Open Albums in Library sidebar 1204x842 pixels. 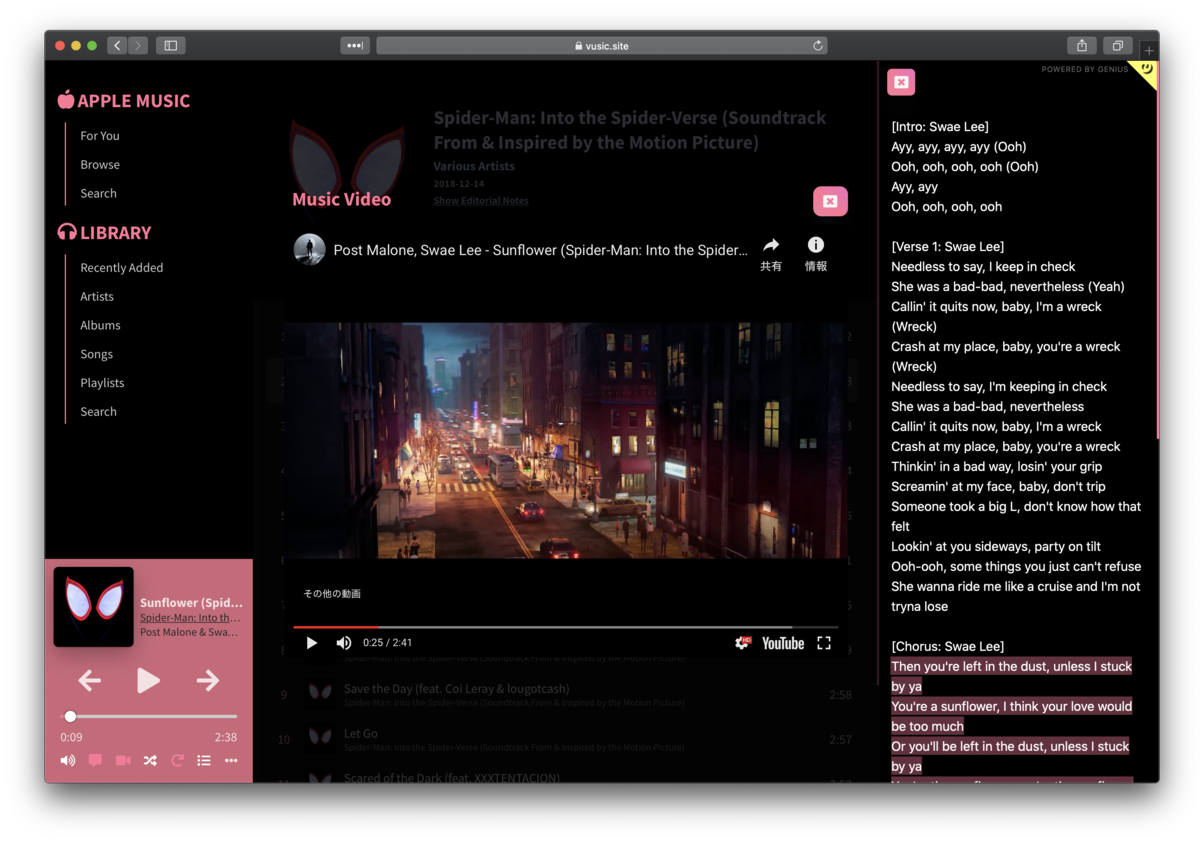click(100, 326)
